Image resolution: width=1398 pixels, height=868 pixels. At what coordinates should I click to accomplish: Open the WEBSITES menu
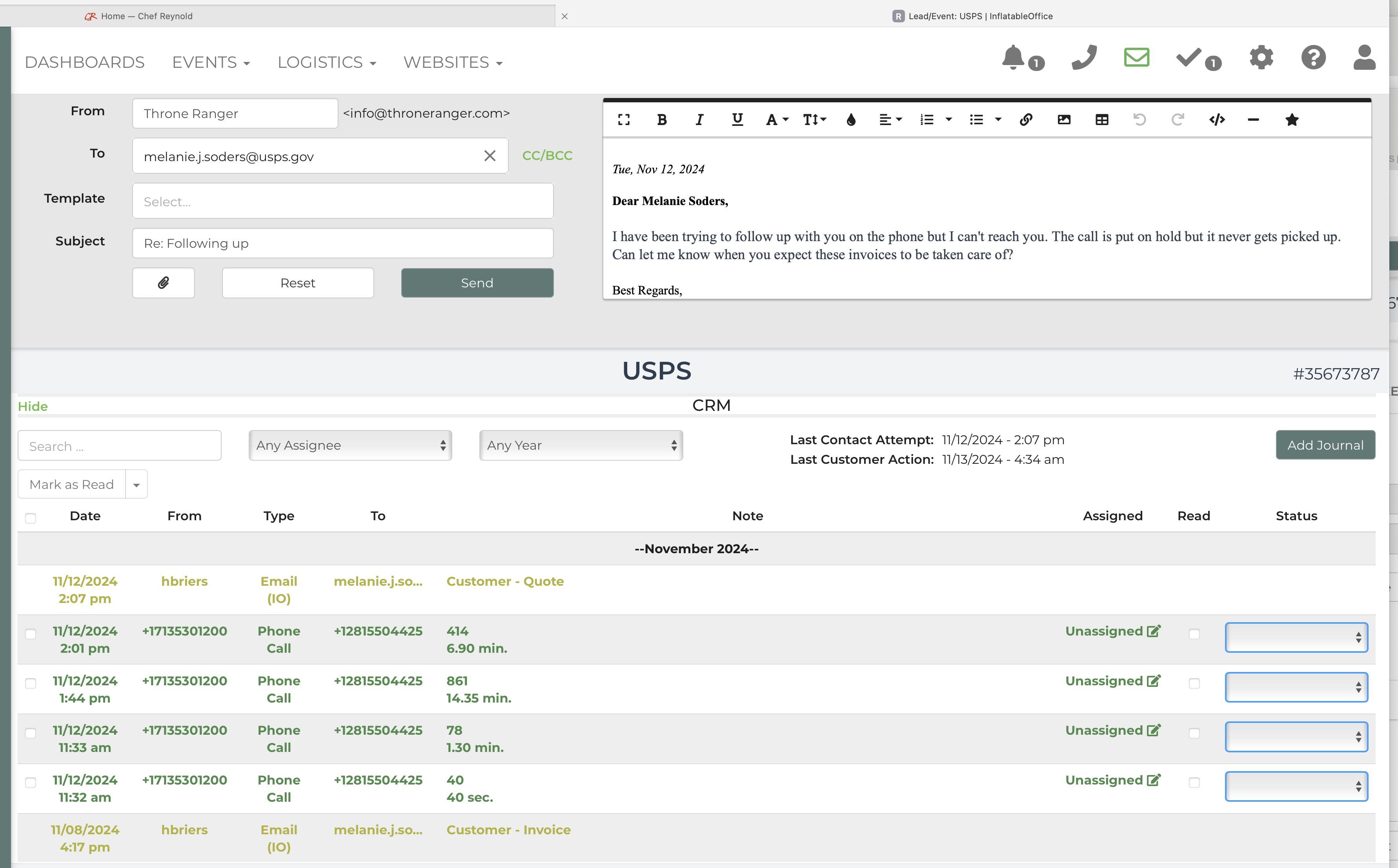[453, 62]
